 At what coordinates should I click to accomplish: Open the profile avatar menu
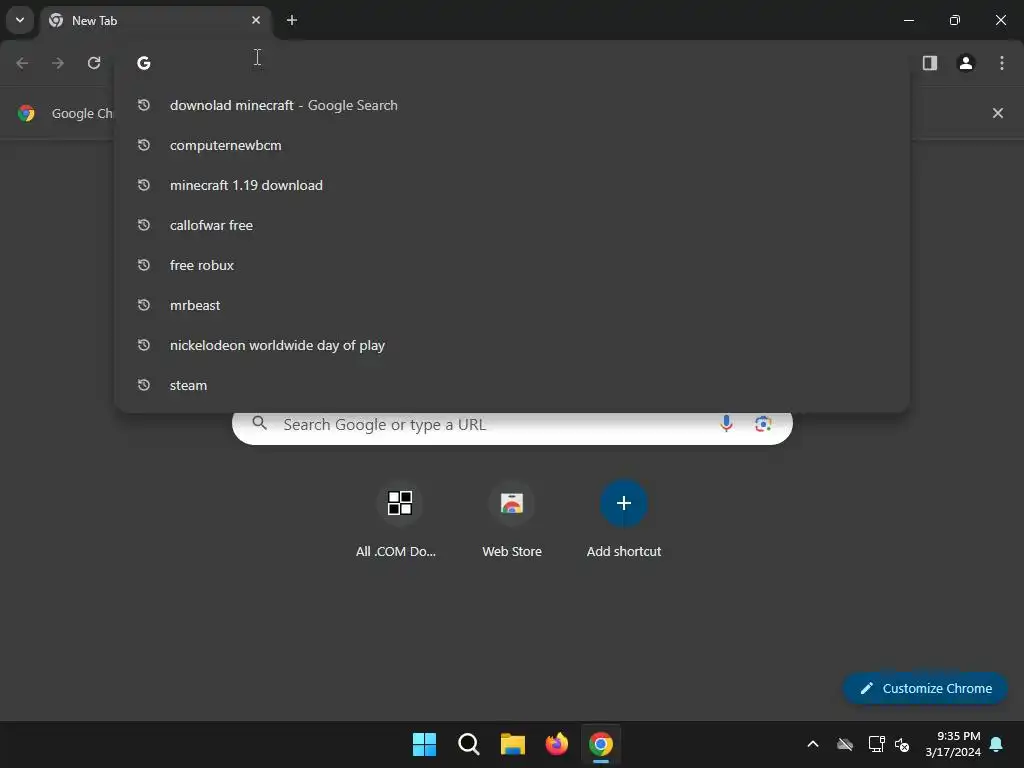[x=966, y=63]
